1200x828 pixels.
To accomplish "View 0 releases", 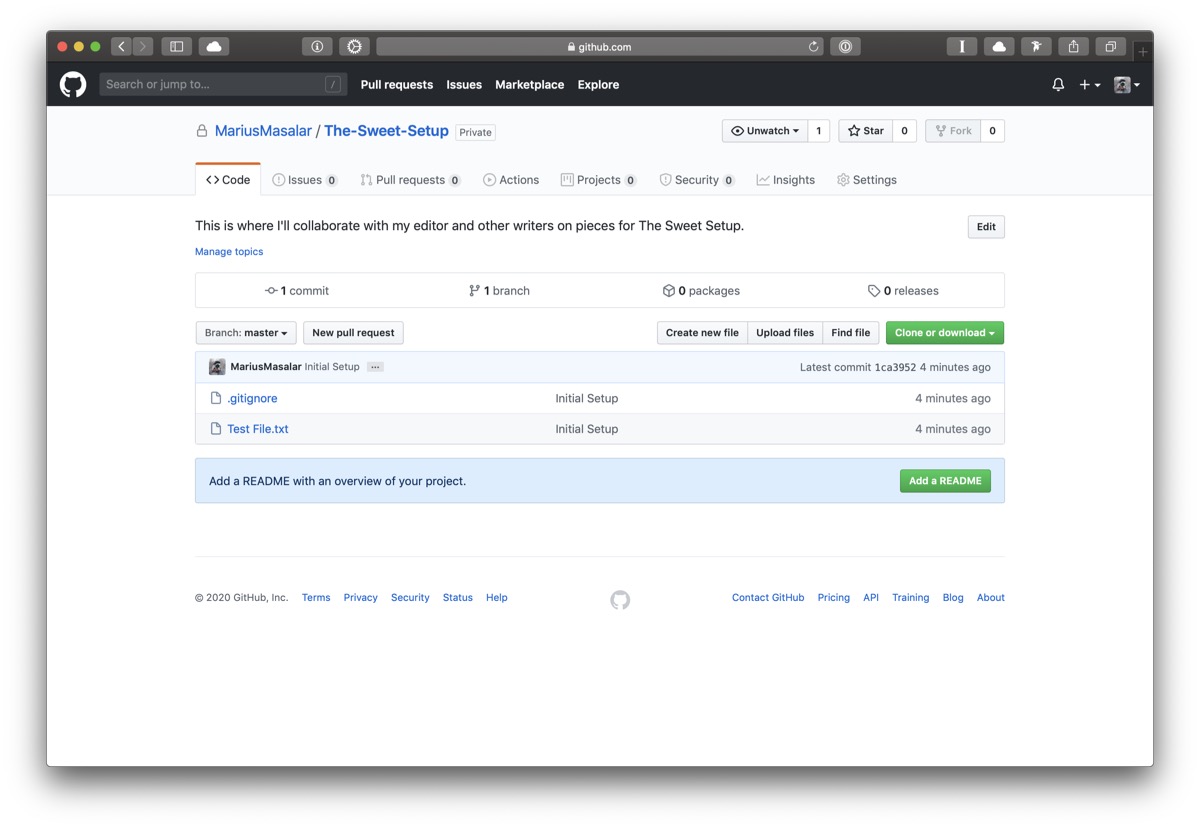I will 903,291.
